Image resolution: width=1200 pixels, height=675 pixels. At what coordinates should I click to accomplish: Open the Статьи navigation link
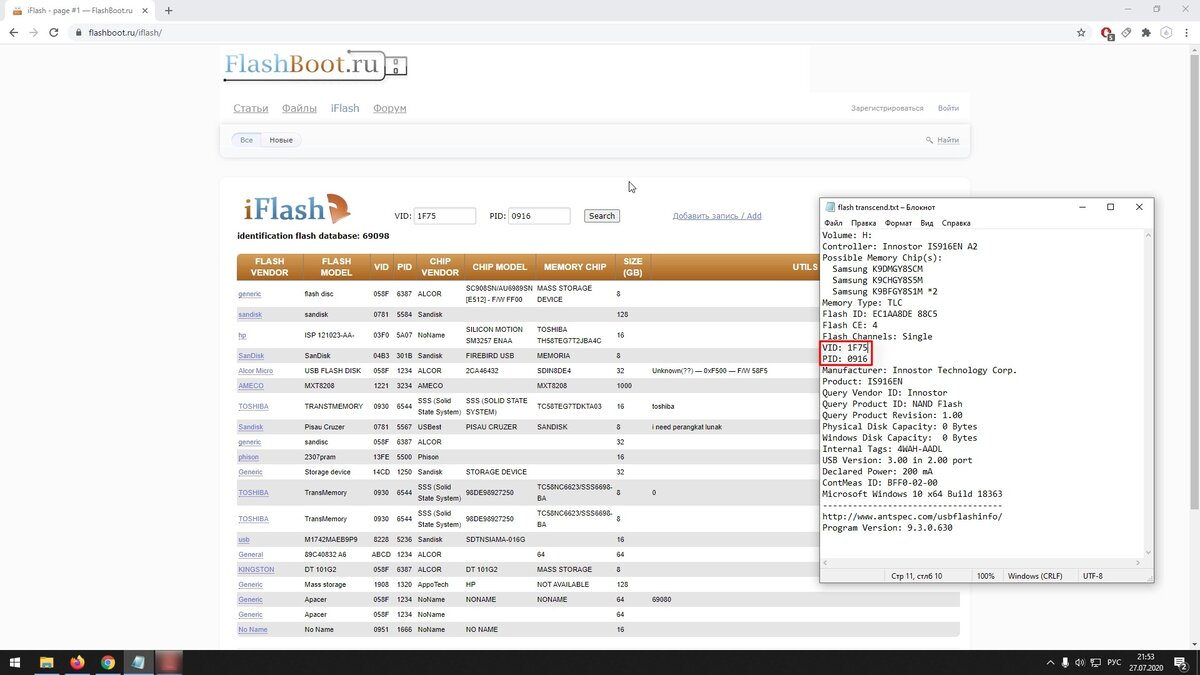(251, 108)
